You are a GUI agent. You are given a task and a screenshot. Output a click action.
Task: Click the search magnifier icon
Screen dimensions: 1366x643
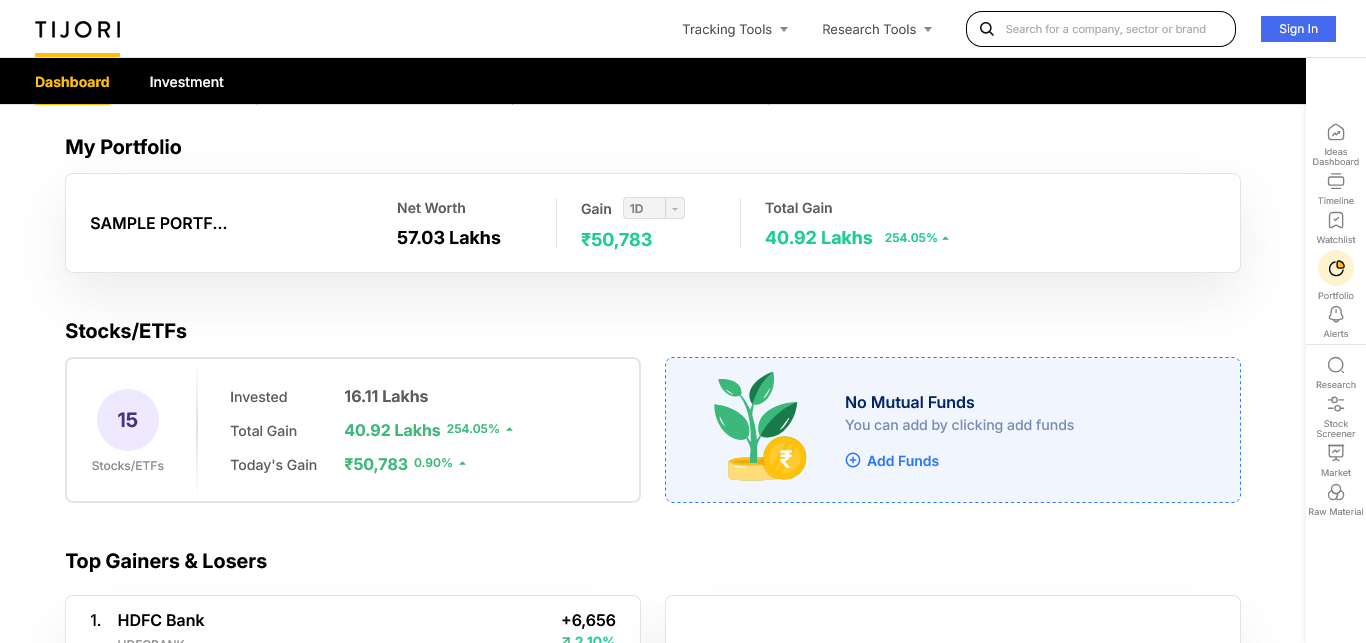click(x=987, y=29)
